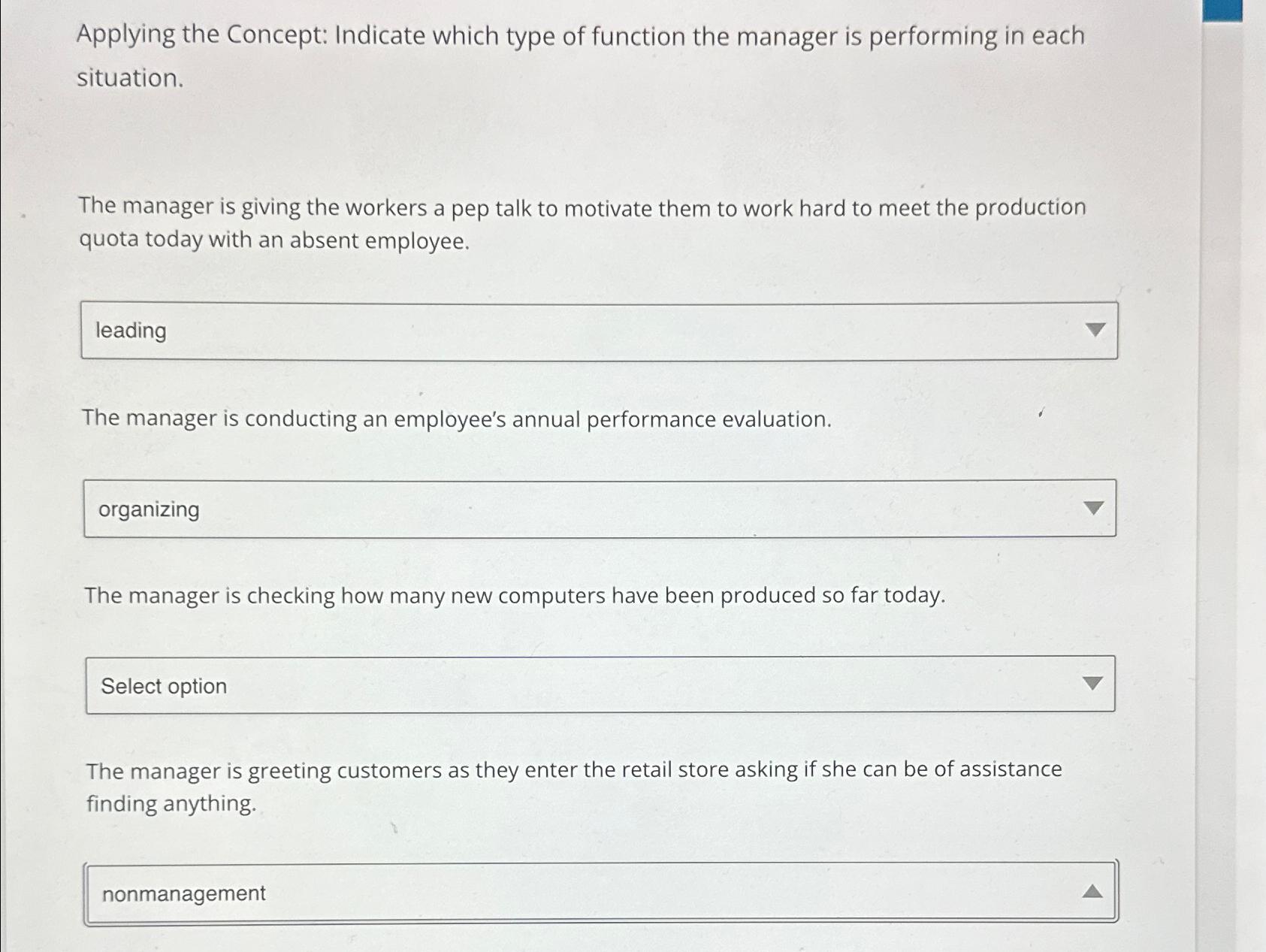
Task: Click the down arrow on the 'Select option' dropdown
Action: point(1094,682)
